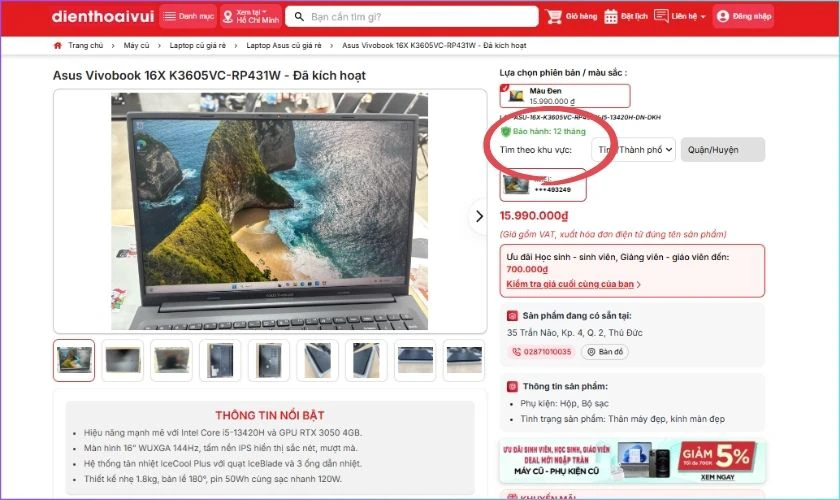
Task: Click the user avatar icon in login button
Action: 723,16
